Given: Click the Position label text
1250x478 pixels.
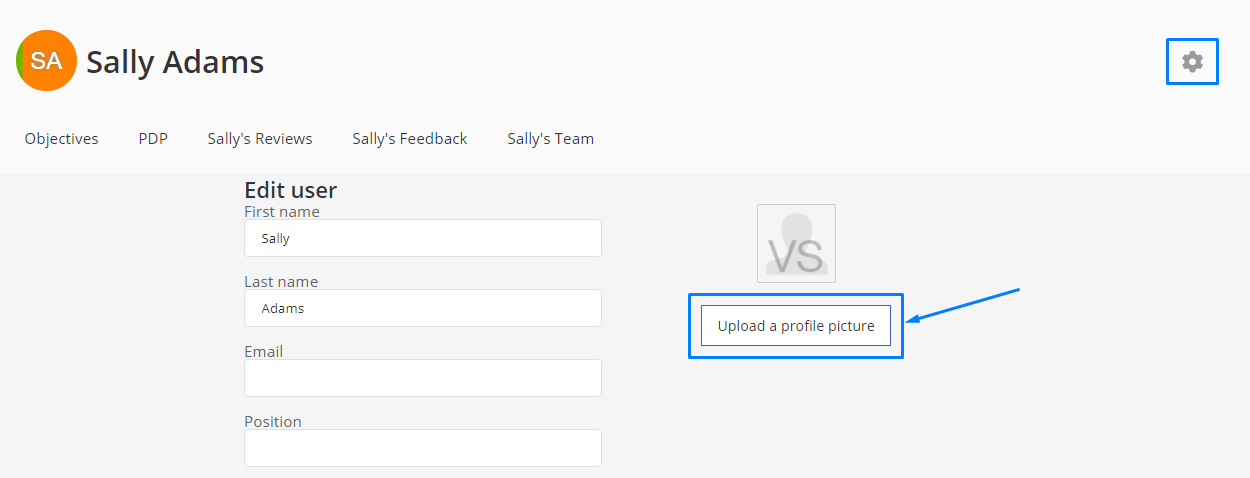Looking at the screenshot, I should 273,422.
